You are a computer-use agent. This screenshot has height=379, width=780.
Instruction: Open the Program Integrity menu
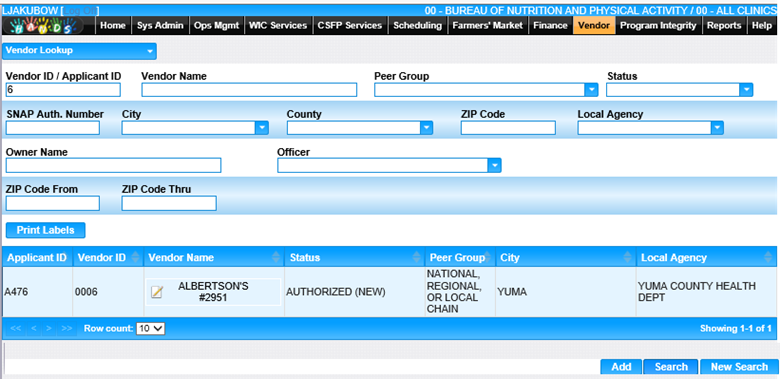pyautogui.click(x=658, y=25)
